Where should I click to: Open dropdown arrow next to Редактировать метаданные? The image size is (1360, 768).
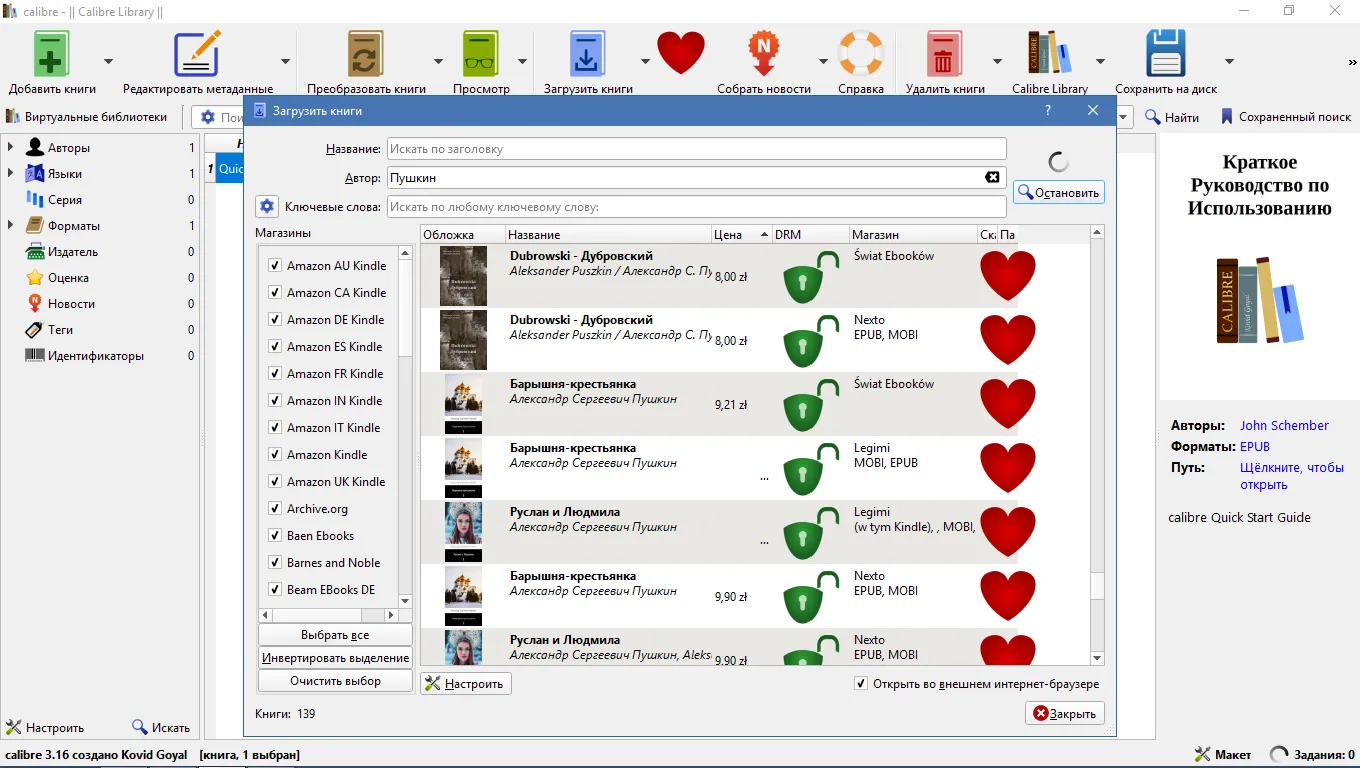[285, 60]
